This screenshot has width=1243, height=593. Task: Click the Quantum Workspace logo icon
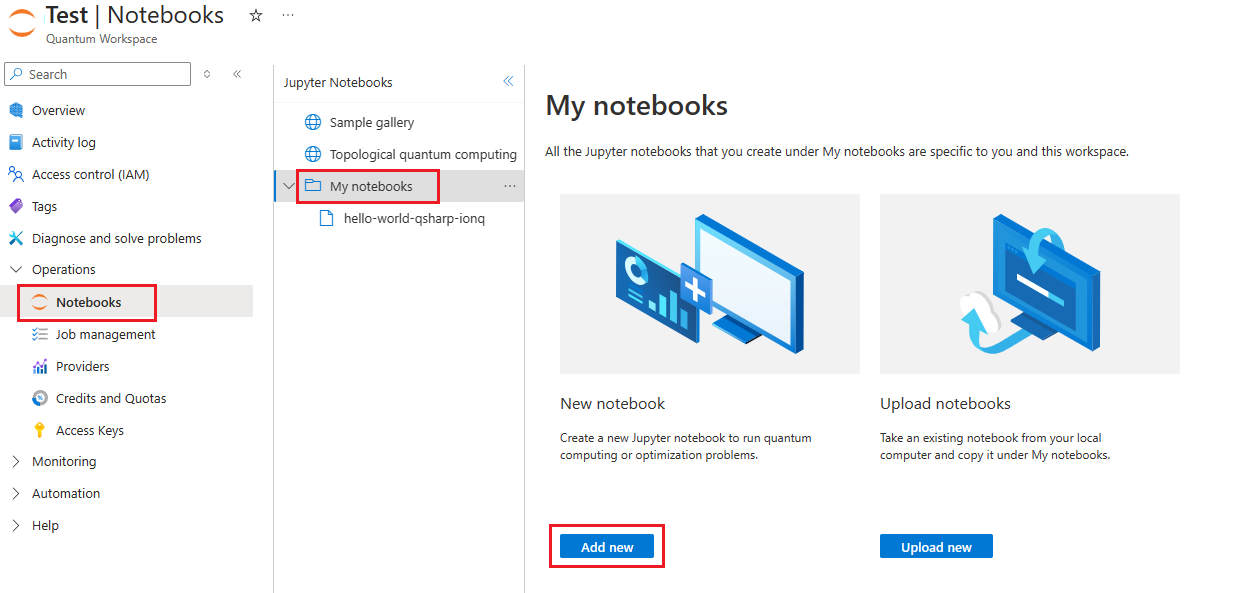pos(22,23)
